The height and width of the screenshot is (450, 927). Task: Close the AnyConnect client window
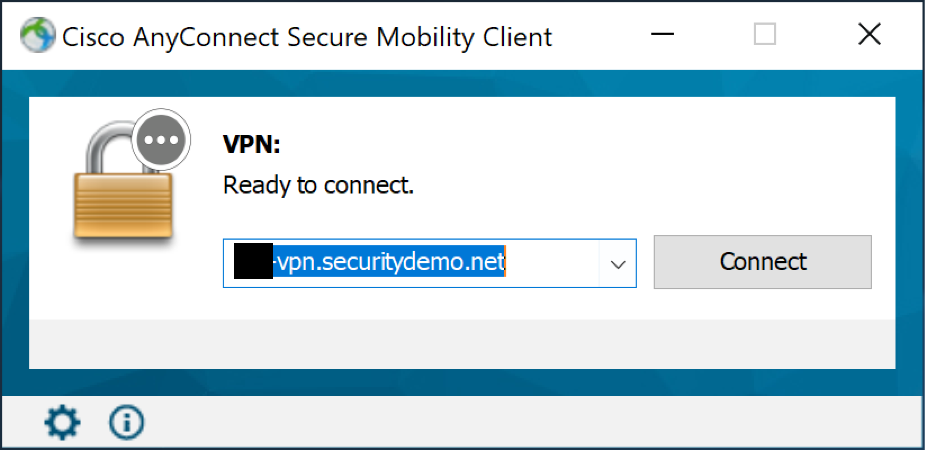coord(869,36)
